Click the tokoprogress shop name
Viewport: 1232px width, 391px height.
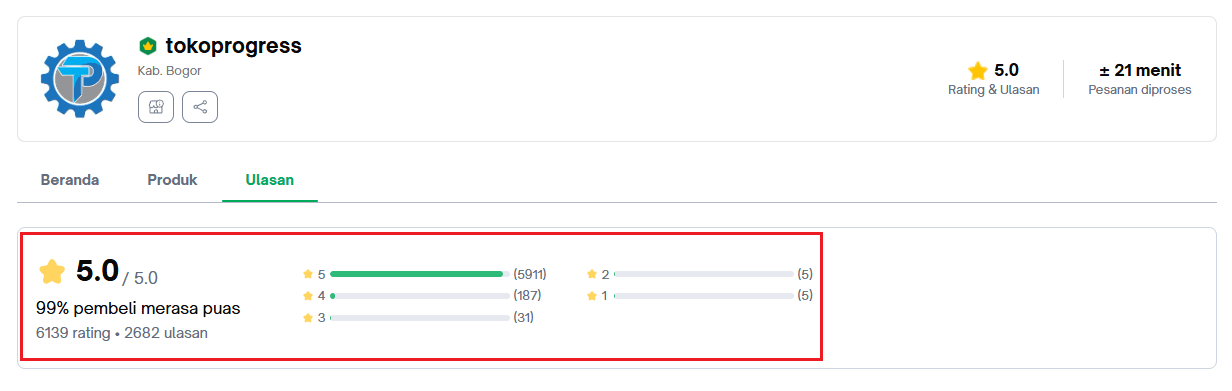tap(234, 46)
